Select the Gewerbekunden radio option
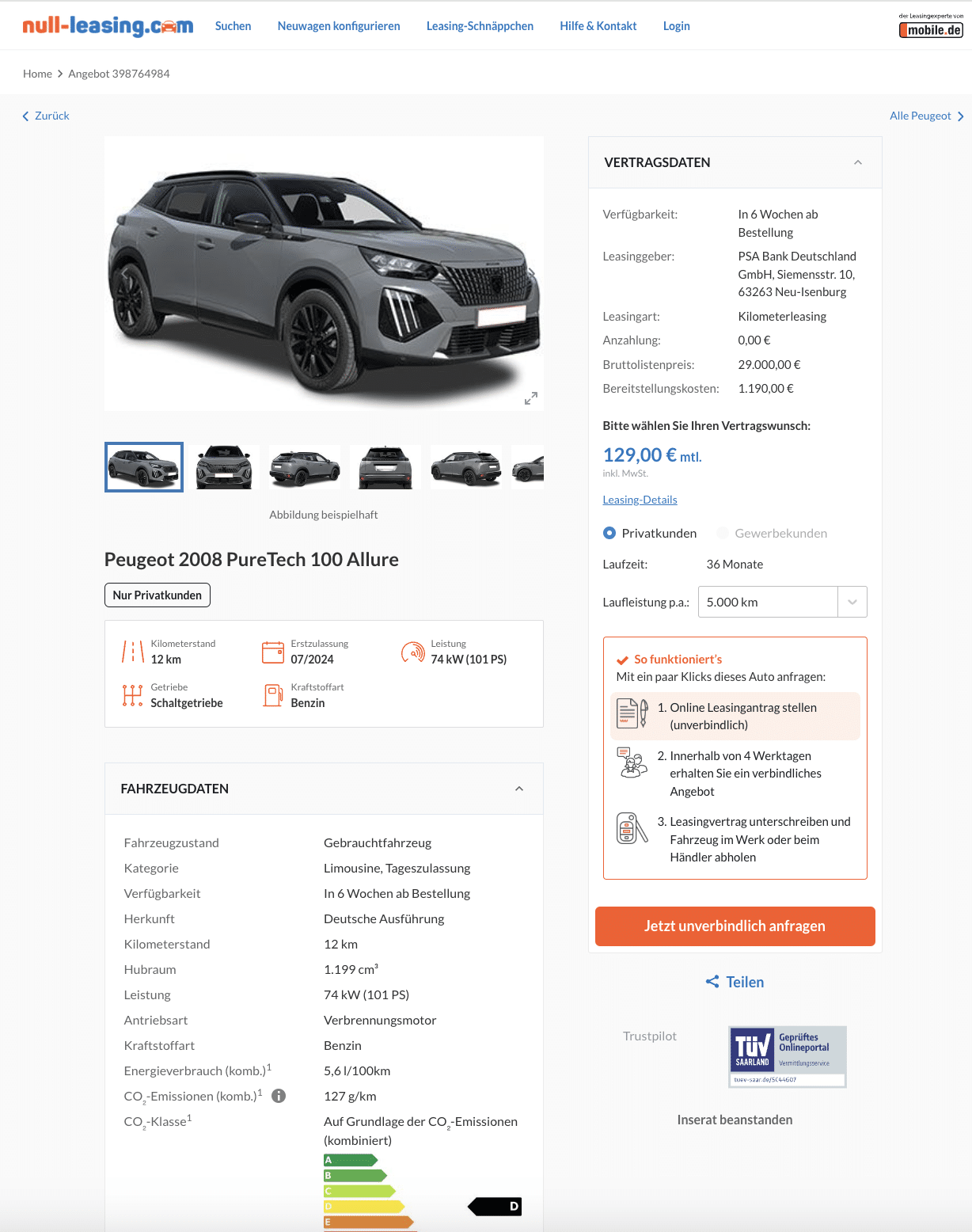 (723, 533)
